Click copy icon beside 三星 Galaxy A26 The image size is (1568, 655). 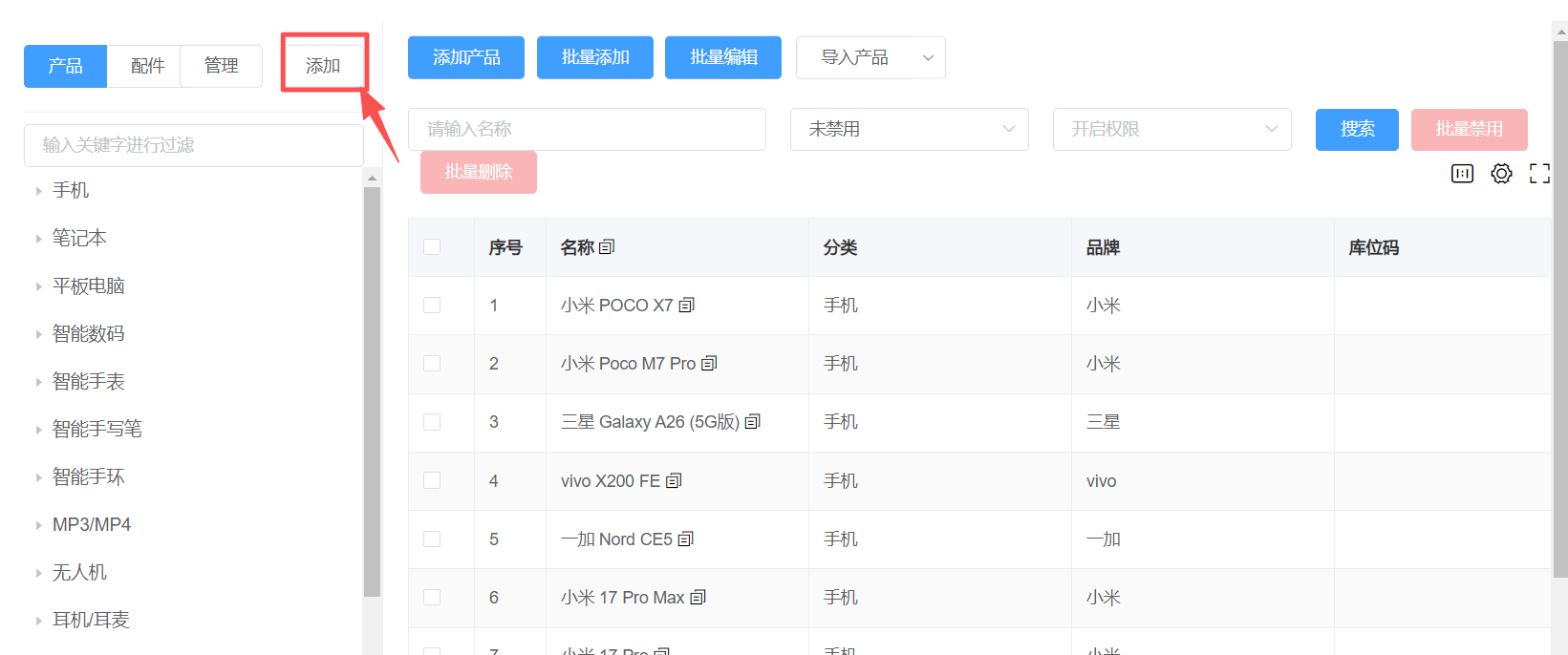(753, 422)
